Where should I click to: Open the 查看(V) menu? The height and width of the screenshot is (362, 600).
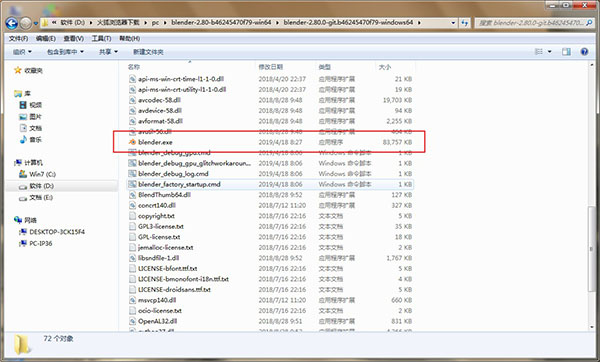[73, 39]
